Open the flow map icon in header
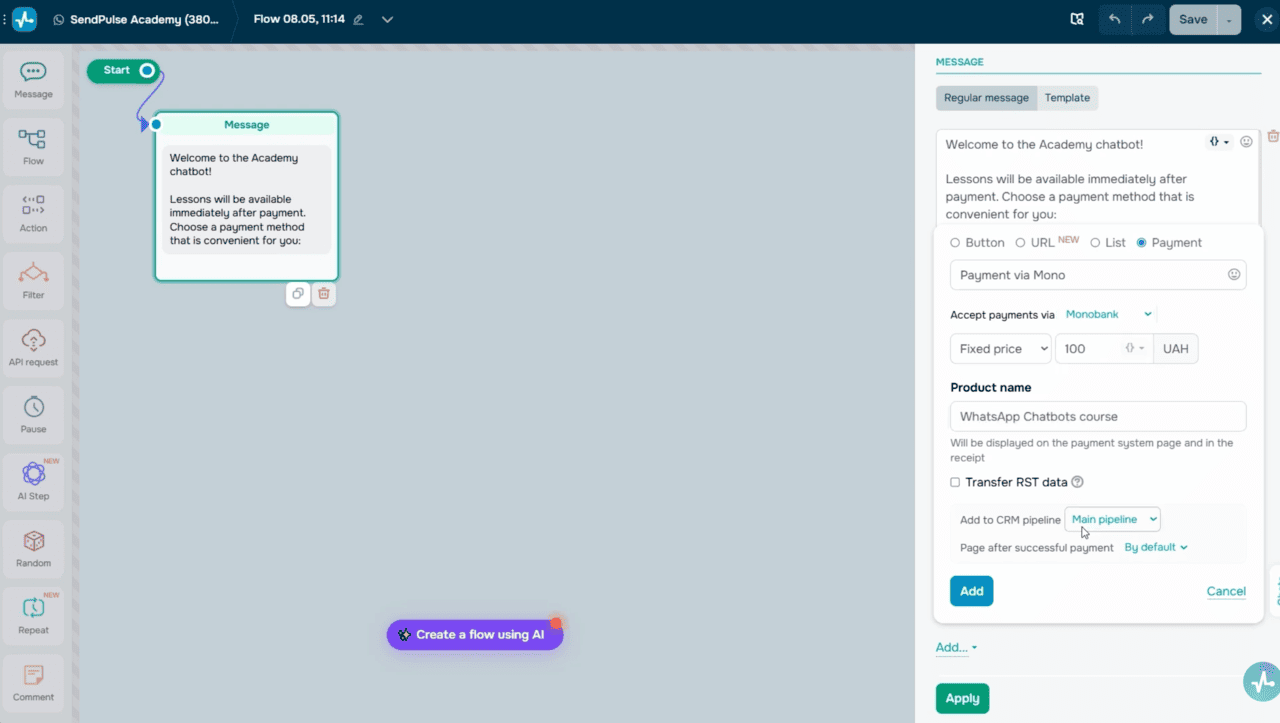The width and height of the screenshot is (1280, 723). (1077, 19)
